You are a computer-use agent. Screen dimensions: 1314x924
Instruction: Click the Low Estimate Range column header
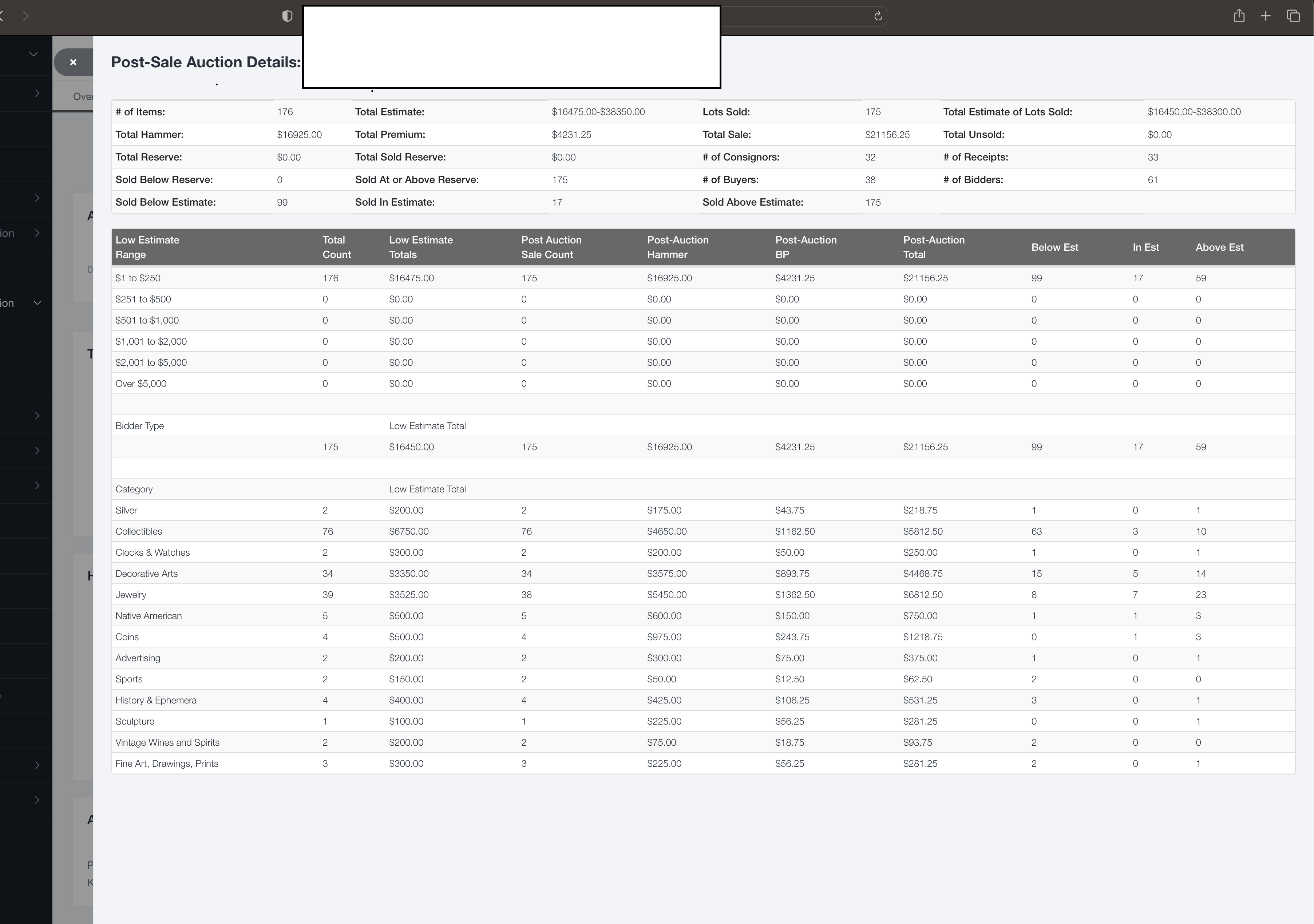(147, 247)
